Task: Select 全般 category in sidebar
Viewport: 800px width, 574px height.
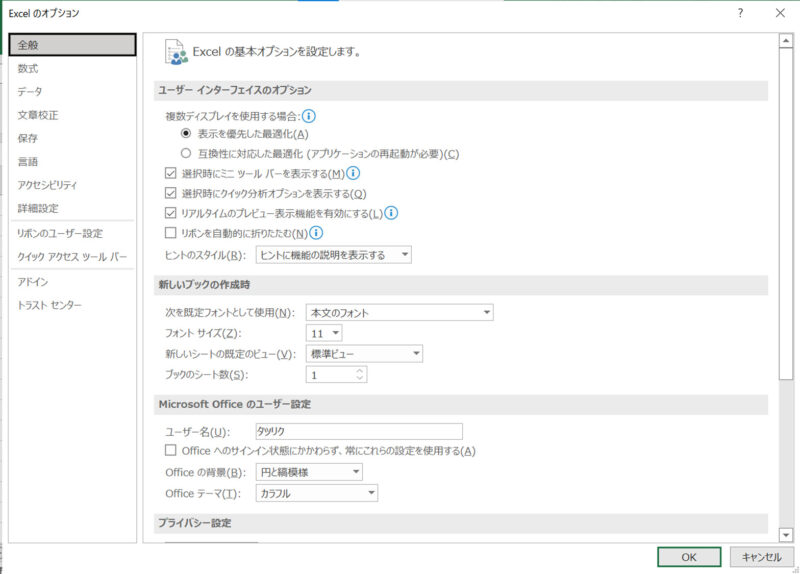Action: 72,45
